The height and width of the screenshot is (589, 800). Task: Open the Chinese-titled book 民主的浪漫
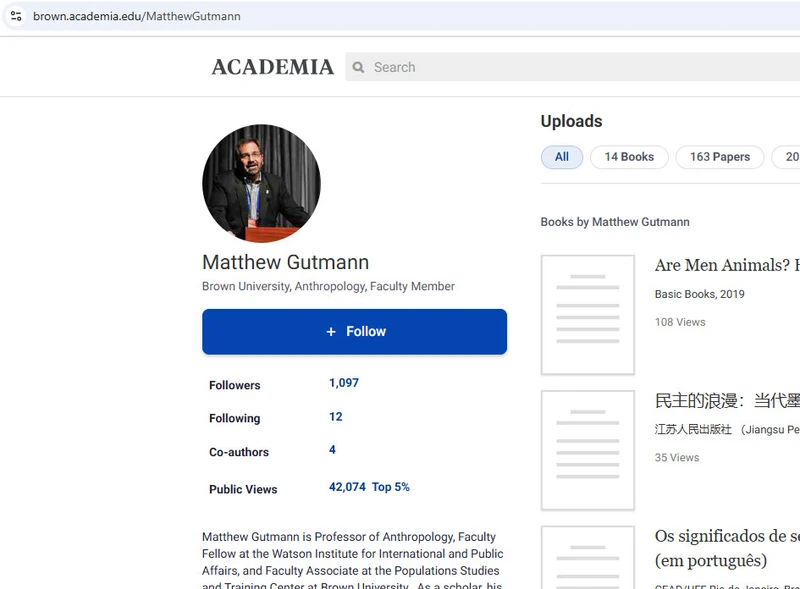pyautogui.click(x=727, y=401)
